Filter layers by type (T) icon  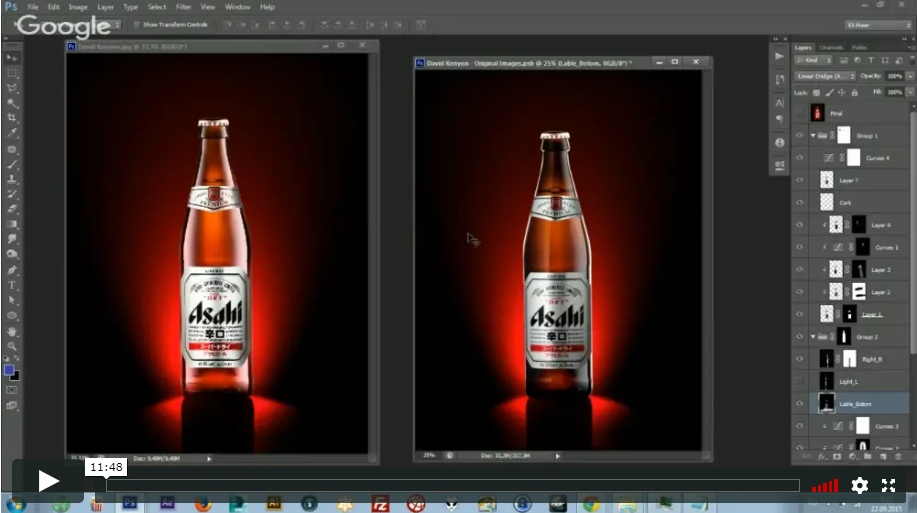pyautogui.click(x=871, y=60)
